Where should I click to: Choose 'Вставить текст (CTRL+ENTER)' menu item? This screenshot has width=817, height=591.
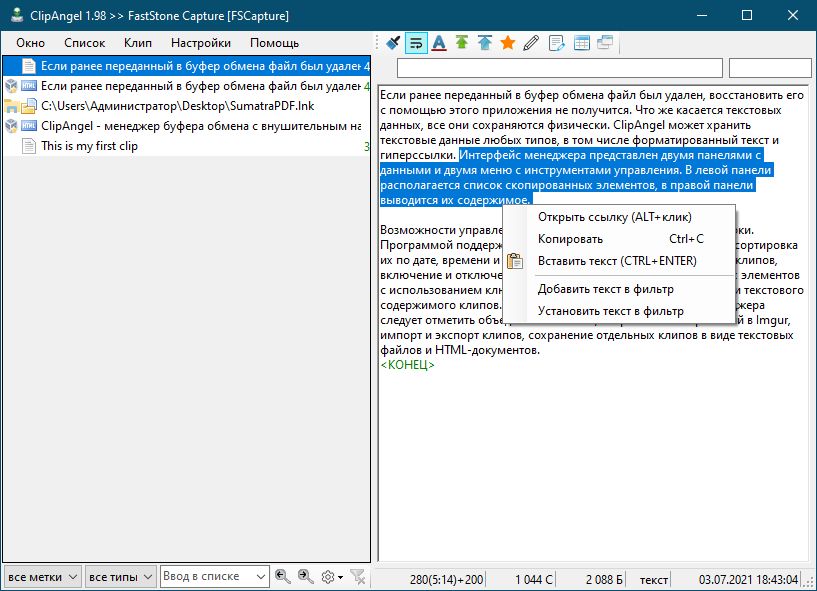click(619, 261)
